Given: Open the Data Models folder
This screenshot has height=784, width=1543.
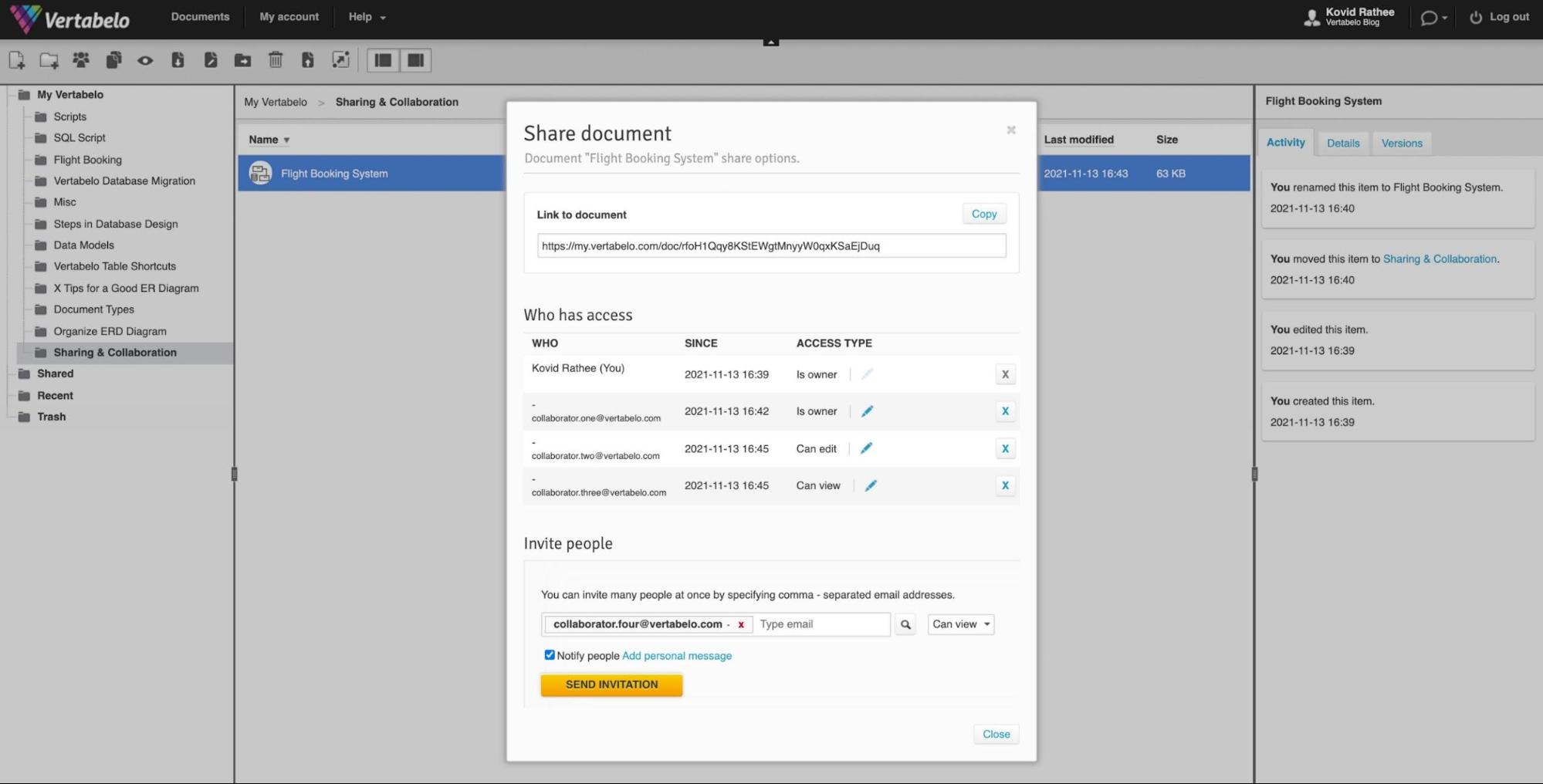Looking at the screenshot, I should pos(83,245).
